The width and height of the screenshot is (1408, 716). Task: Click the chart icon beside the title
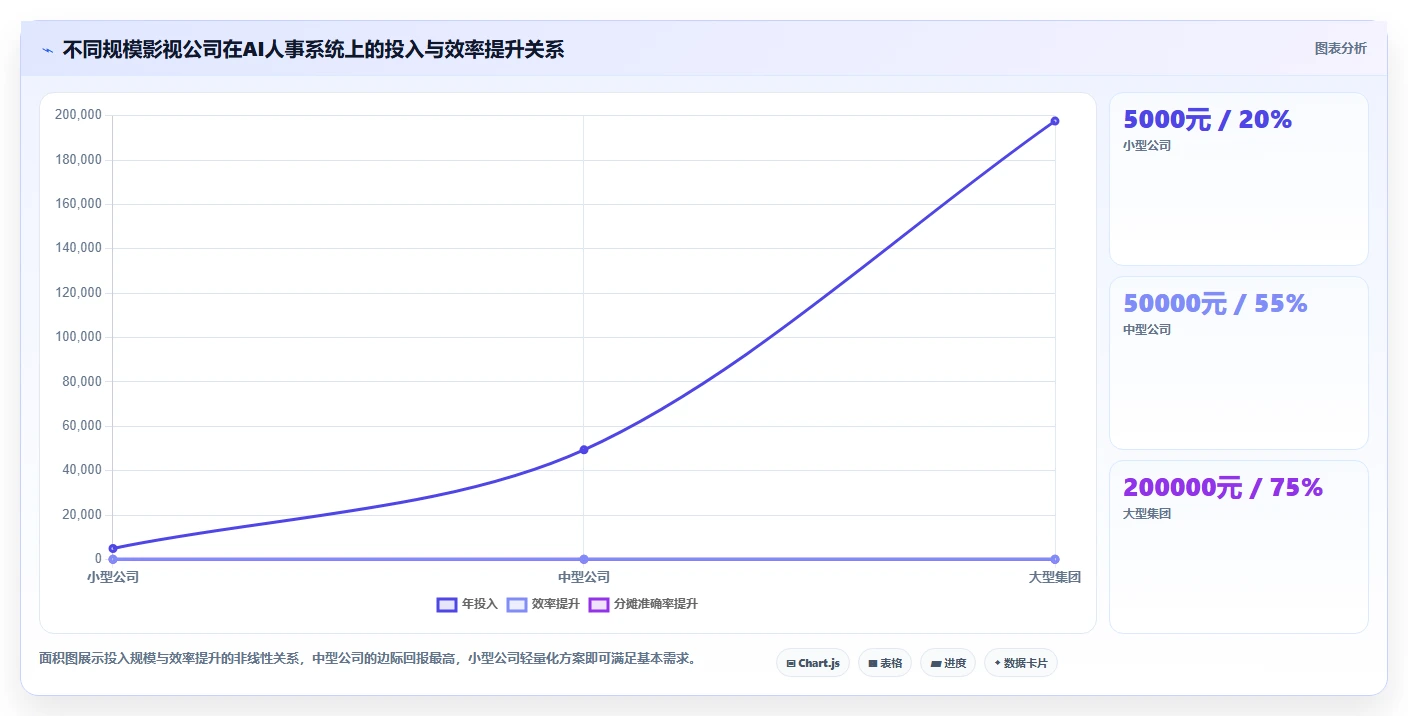pos(48,50)
